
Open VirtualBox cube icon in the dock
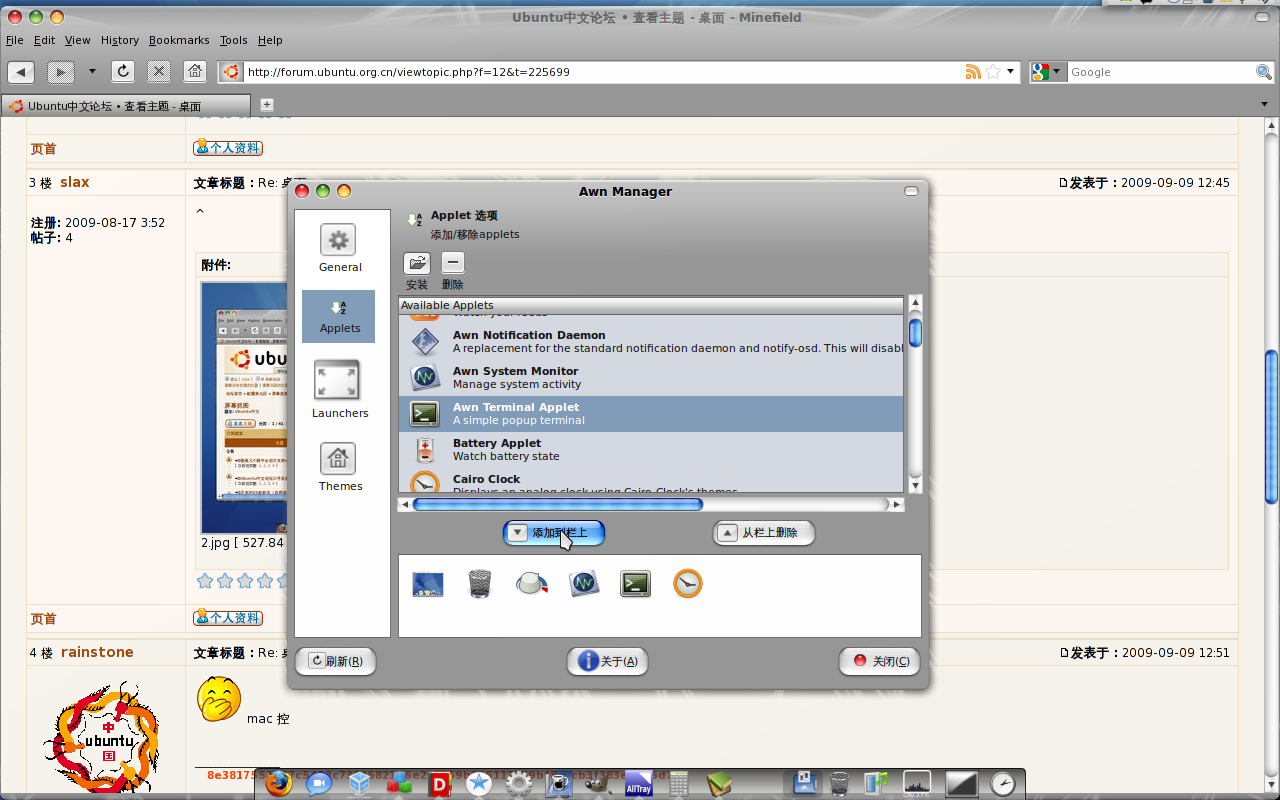(359, 783)
